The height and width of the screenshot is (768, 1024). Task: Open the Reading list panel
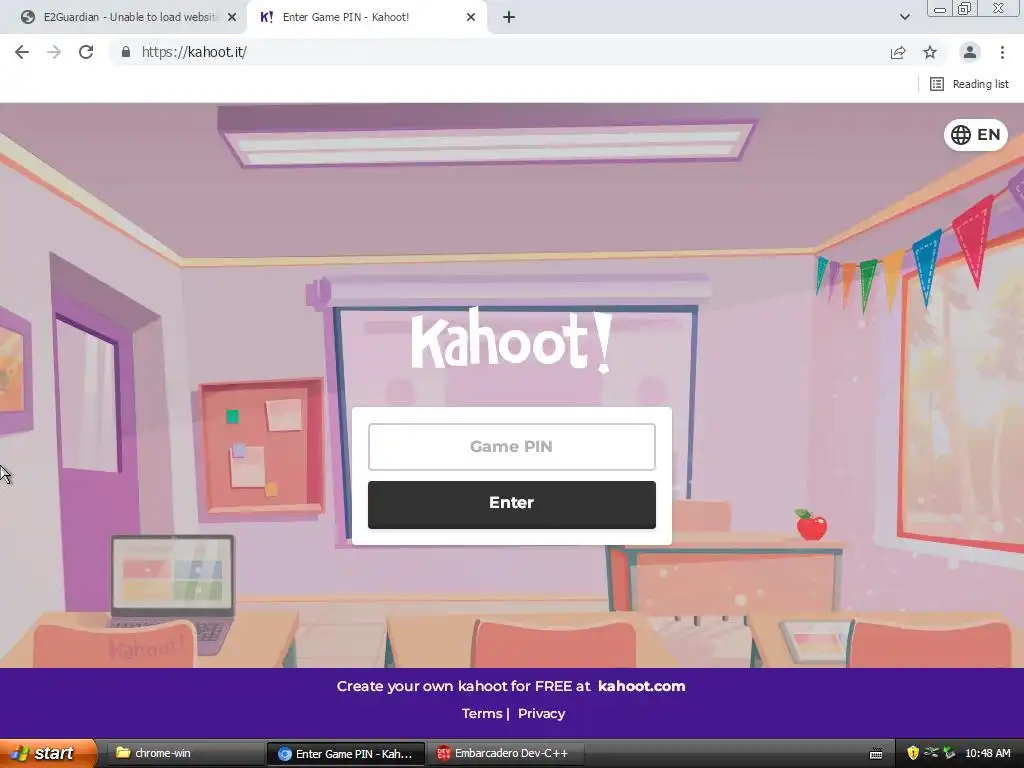tap(970, 84)
